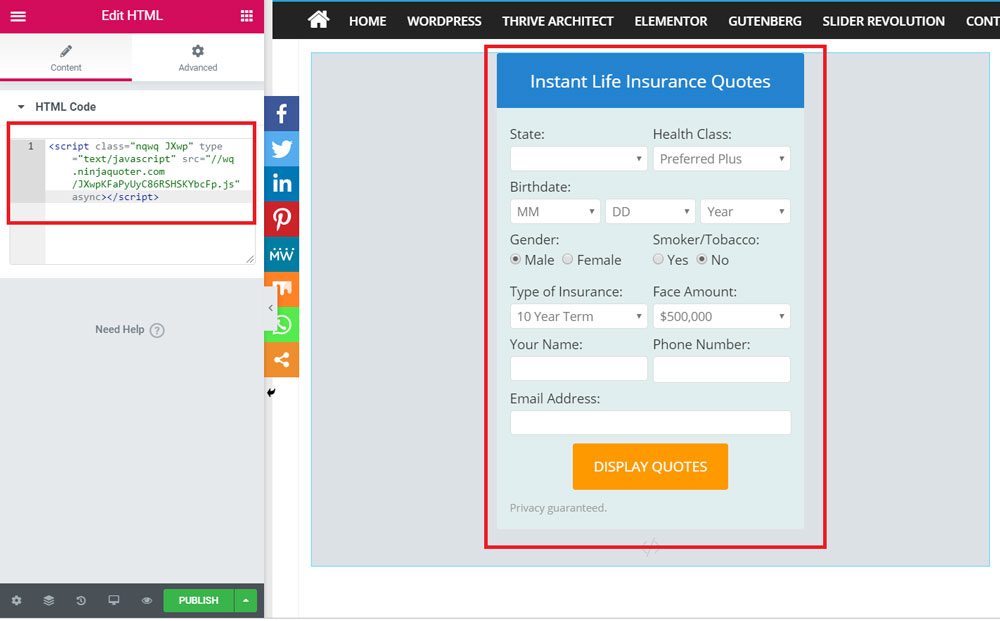The image size is (1000, 621).
Task: Share on Facebook
Action: tap(281, 113)
